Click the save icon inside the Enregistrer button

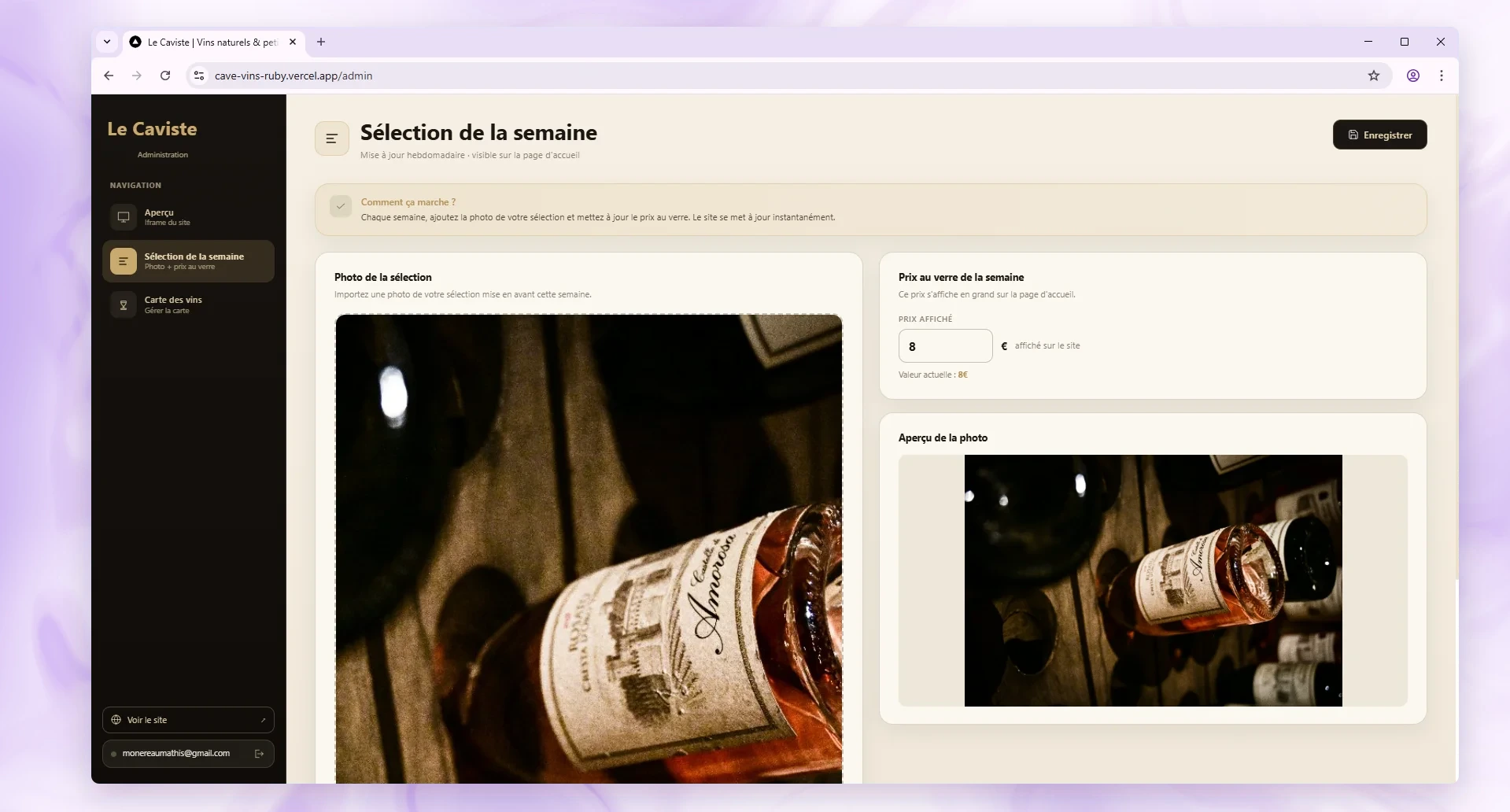tap(1353, 135)
